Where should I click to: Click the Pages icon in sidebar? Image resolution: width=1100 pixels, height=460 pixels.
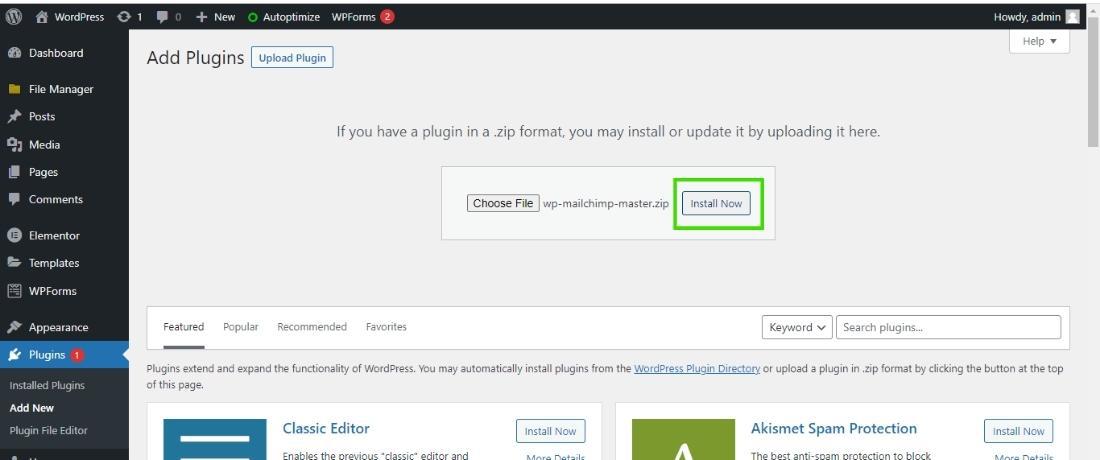tap(14, 172)
